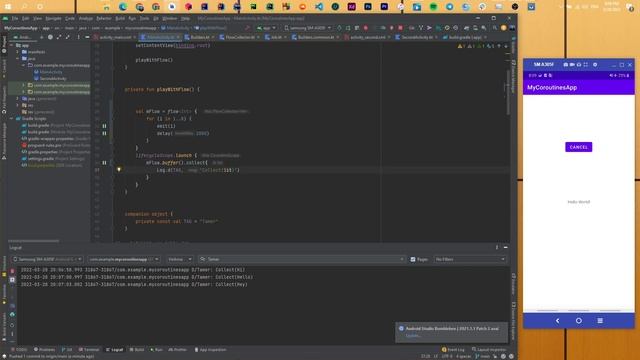
Task: Open the Samsung SM-A305F device selector
Action: click(x=307, y=28)
